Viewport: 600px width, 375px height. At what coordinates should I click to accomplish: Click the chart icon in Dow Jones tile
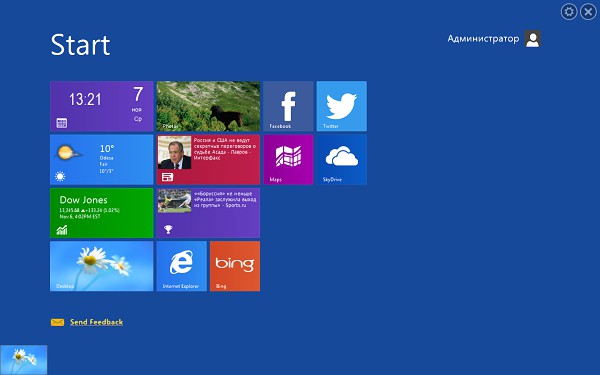pyautogui.click(x=62, y=230)
